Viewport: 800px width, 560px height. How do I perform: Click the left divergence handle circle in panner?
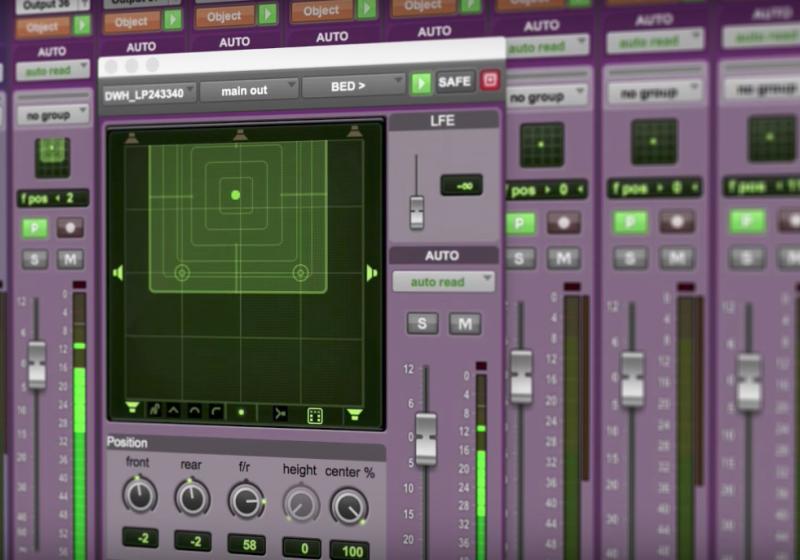click(x=182, y=273)
